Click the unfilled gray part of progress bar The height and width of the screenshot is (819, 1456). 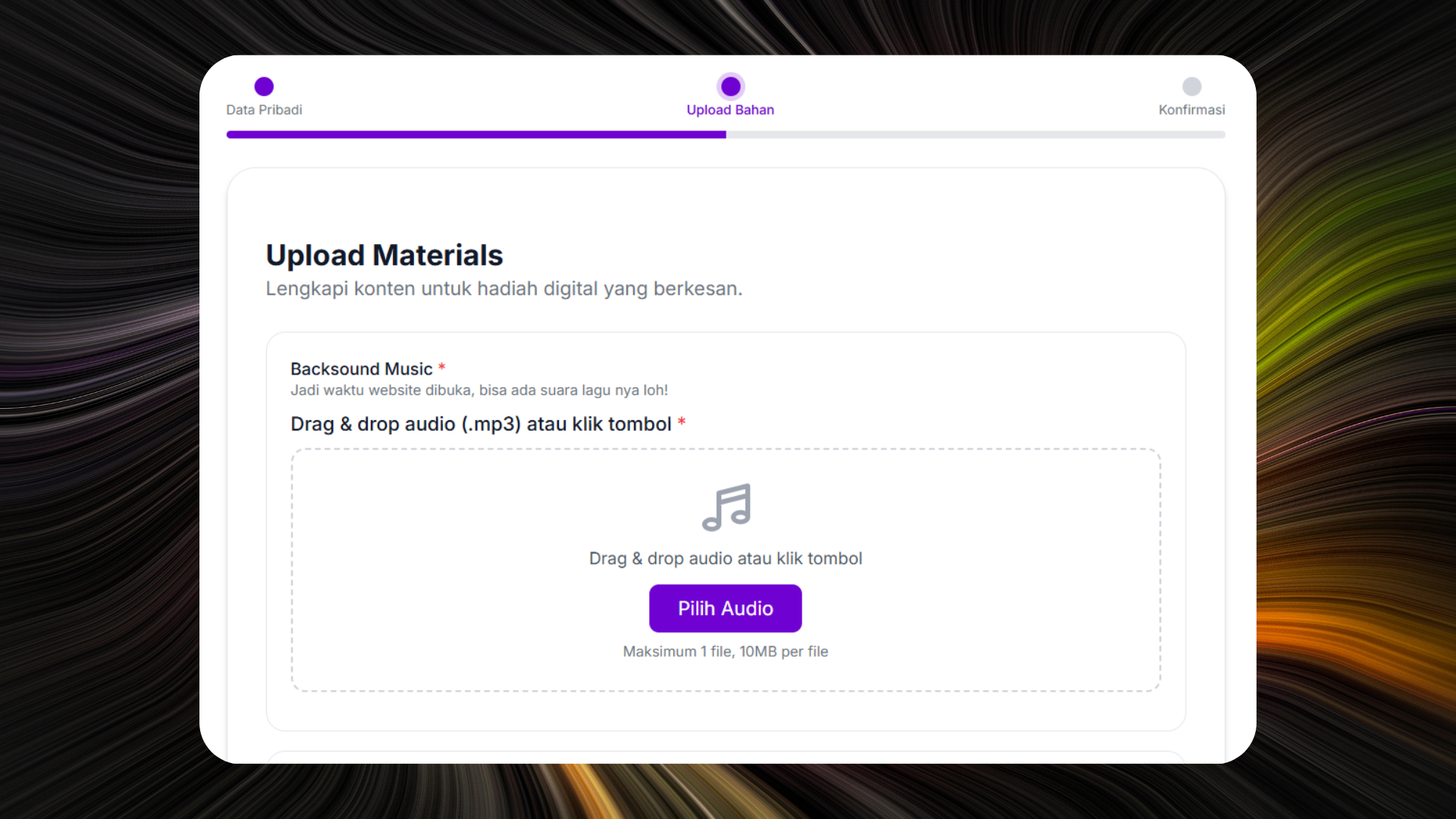pyautogui.click(x=975, y=135)
